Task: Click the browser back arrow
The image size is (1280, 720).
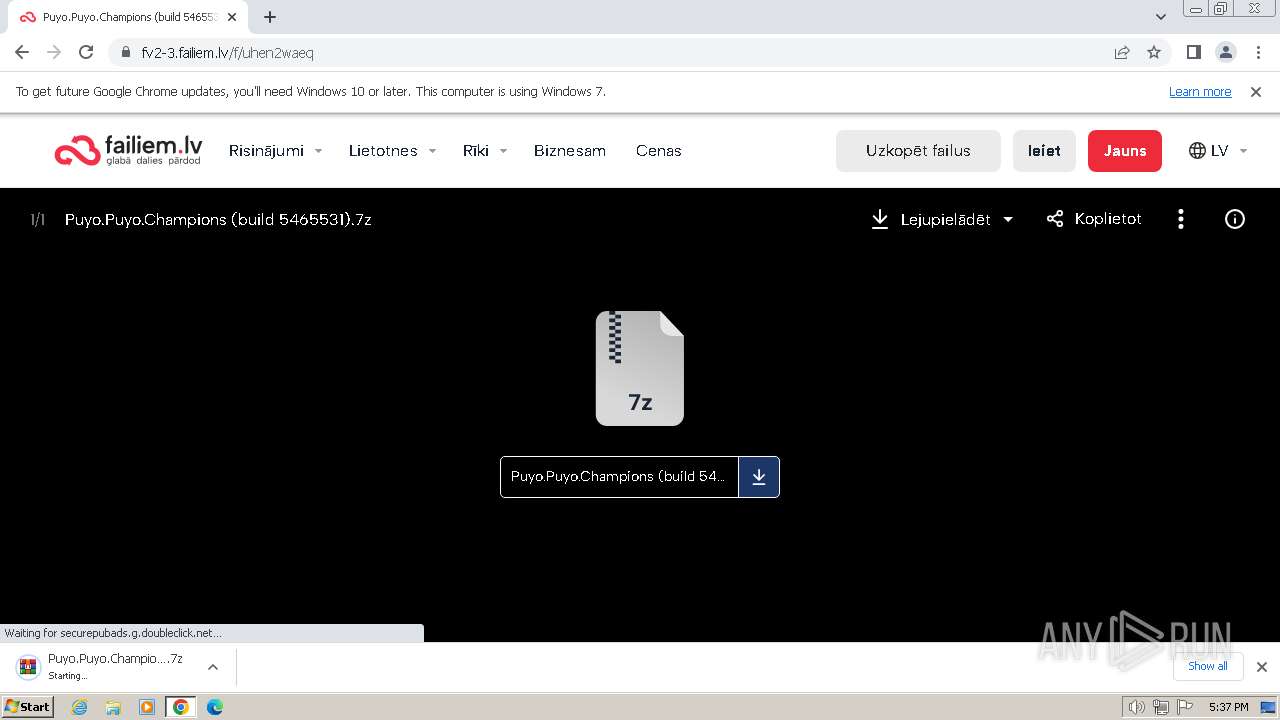Action: click(22, 53)
